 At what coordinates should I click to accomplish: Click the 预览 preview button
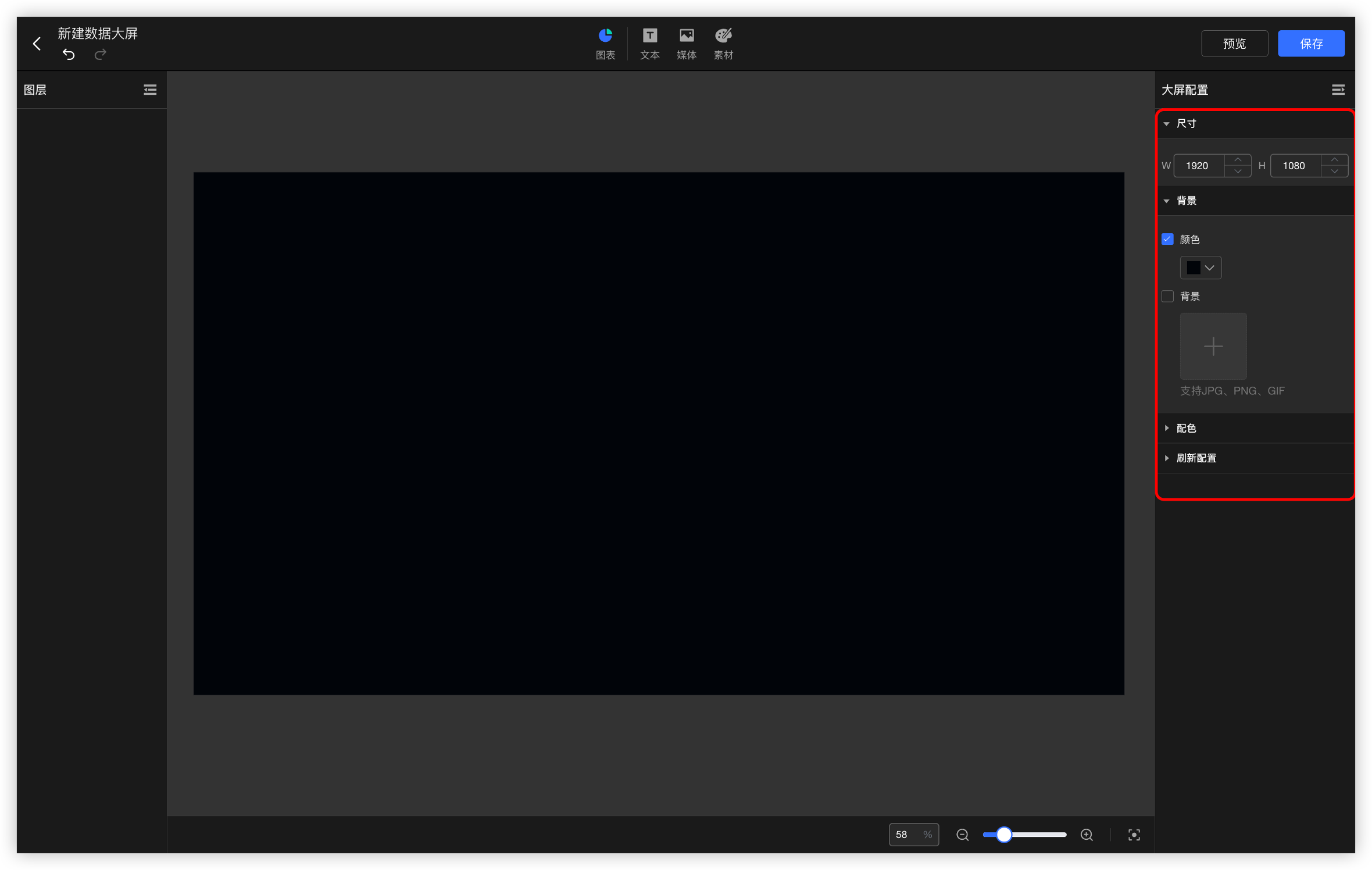tap(1234, 44)
